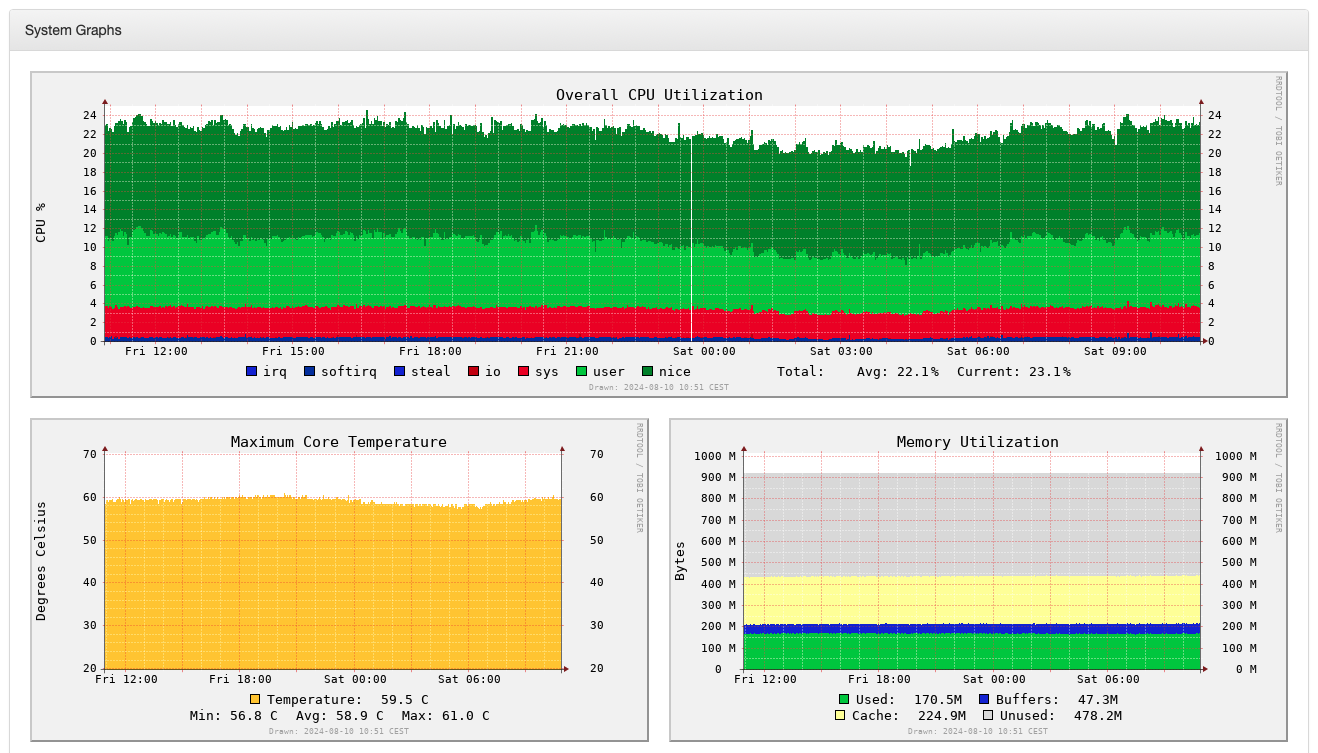This screenshot has height=753, width=1318.
Task: Click the 'Avg: 58.9 C' value
Action: [339, 715]
